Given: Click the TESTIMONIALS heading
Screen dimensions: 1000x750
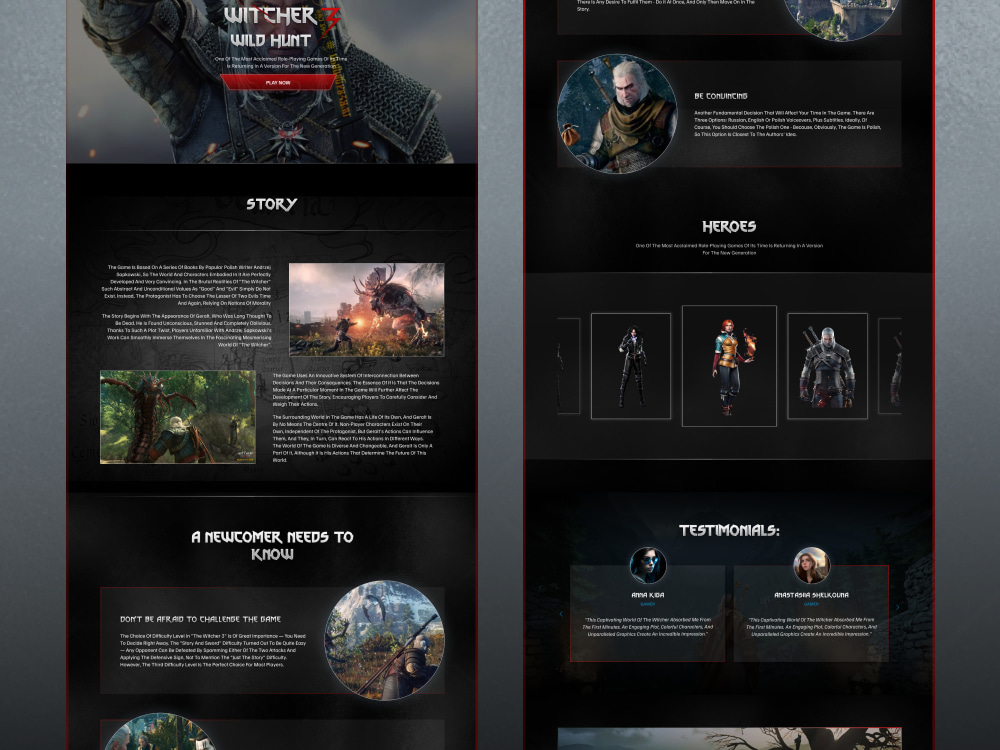Looking at the screenshot, I should point(729,531).
